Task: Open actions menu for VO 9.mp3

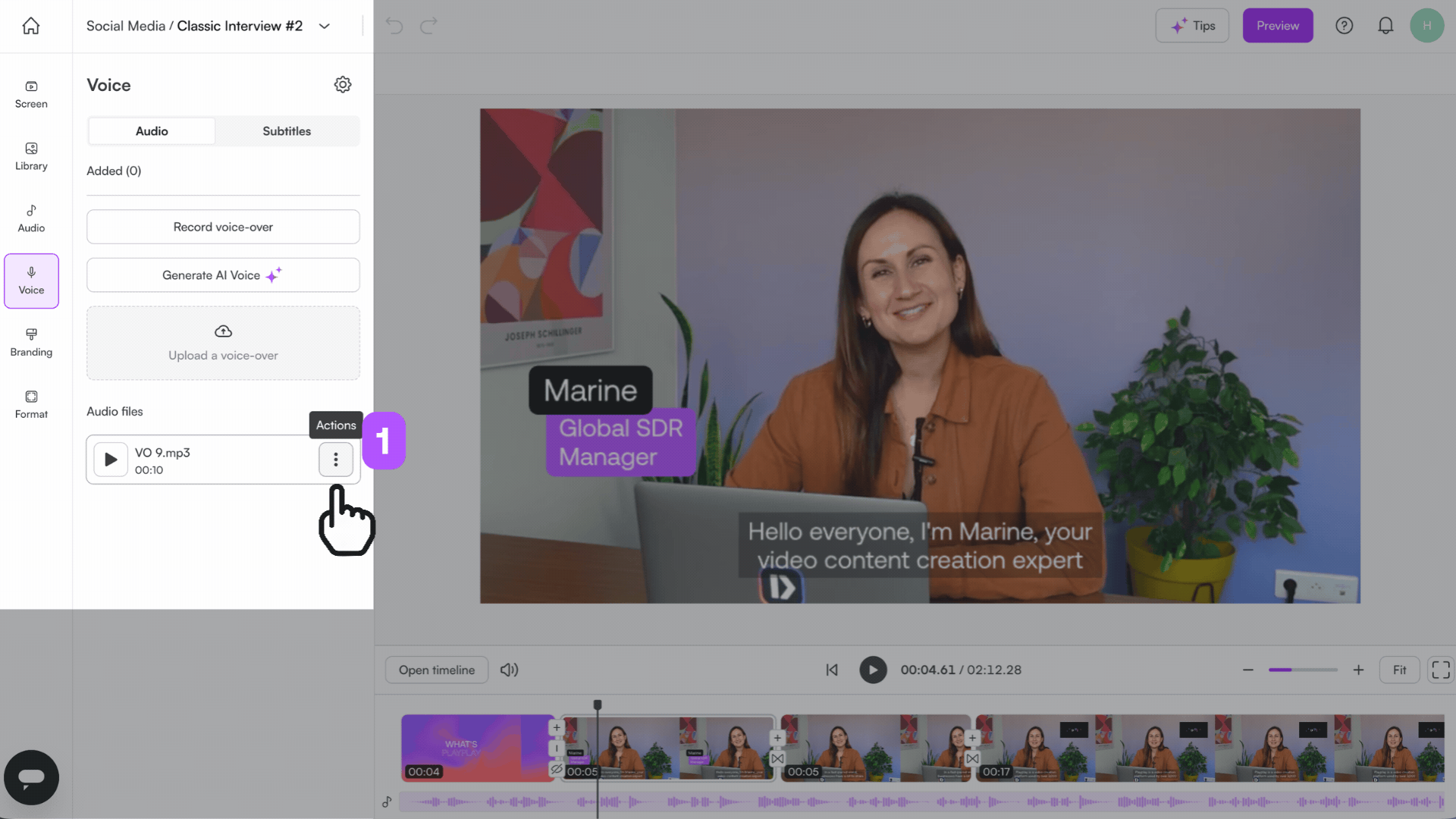Action: click(x=336, y=460)
